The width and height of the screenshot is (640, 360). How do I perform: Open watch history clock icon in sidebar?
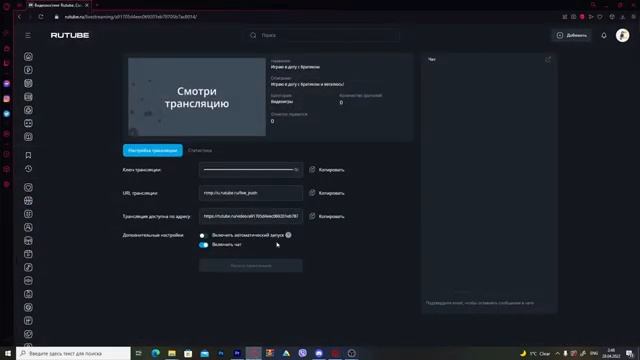(28, 169)
